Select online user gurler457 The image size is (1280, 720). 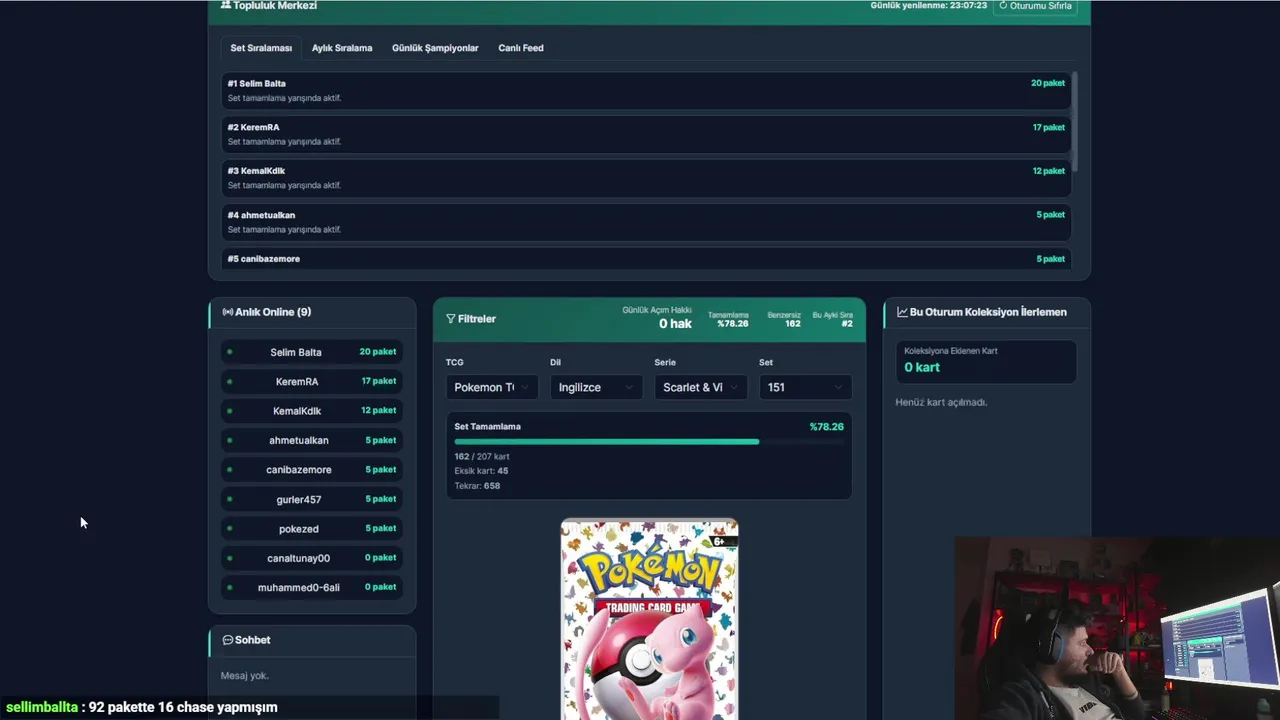pos(312,499)
